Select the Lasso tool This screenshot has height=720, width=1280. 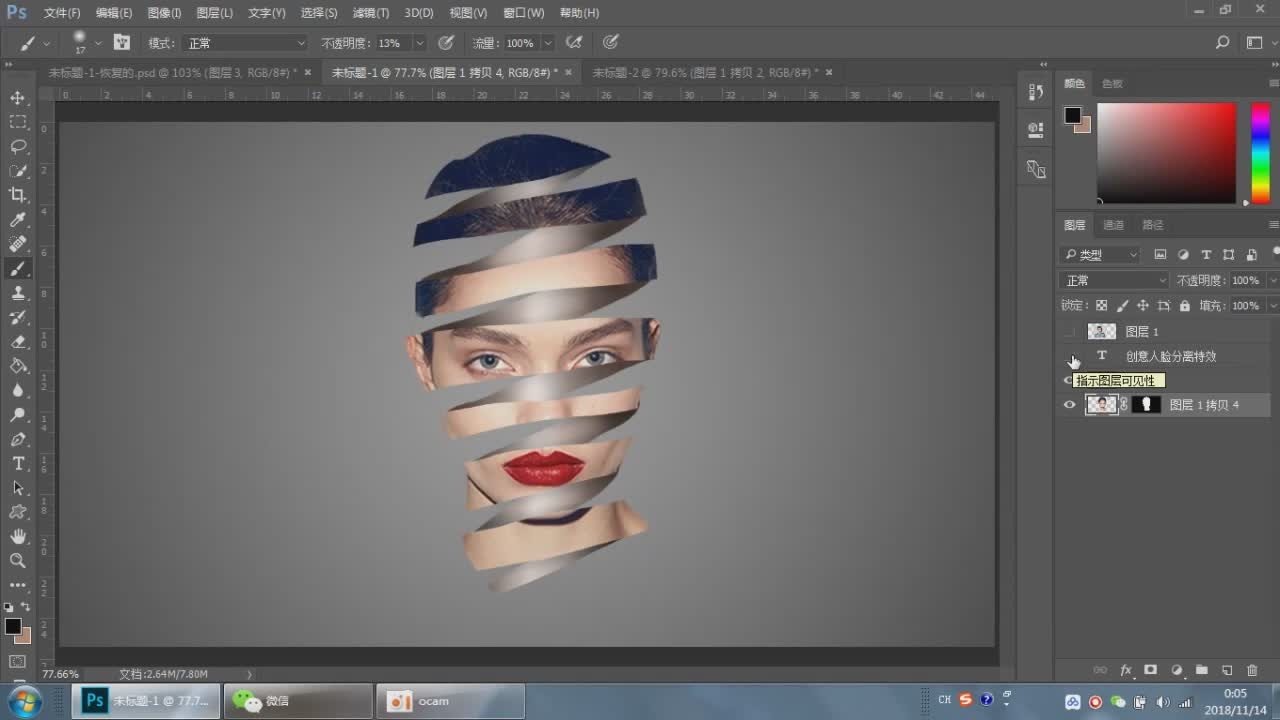point(18,146)
